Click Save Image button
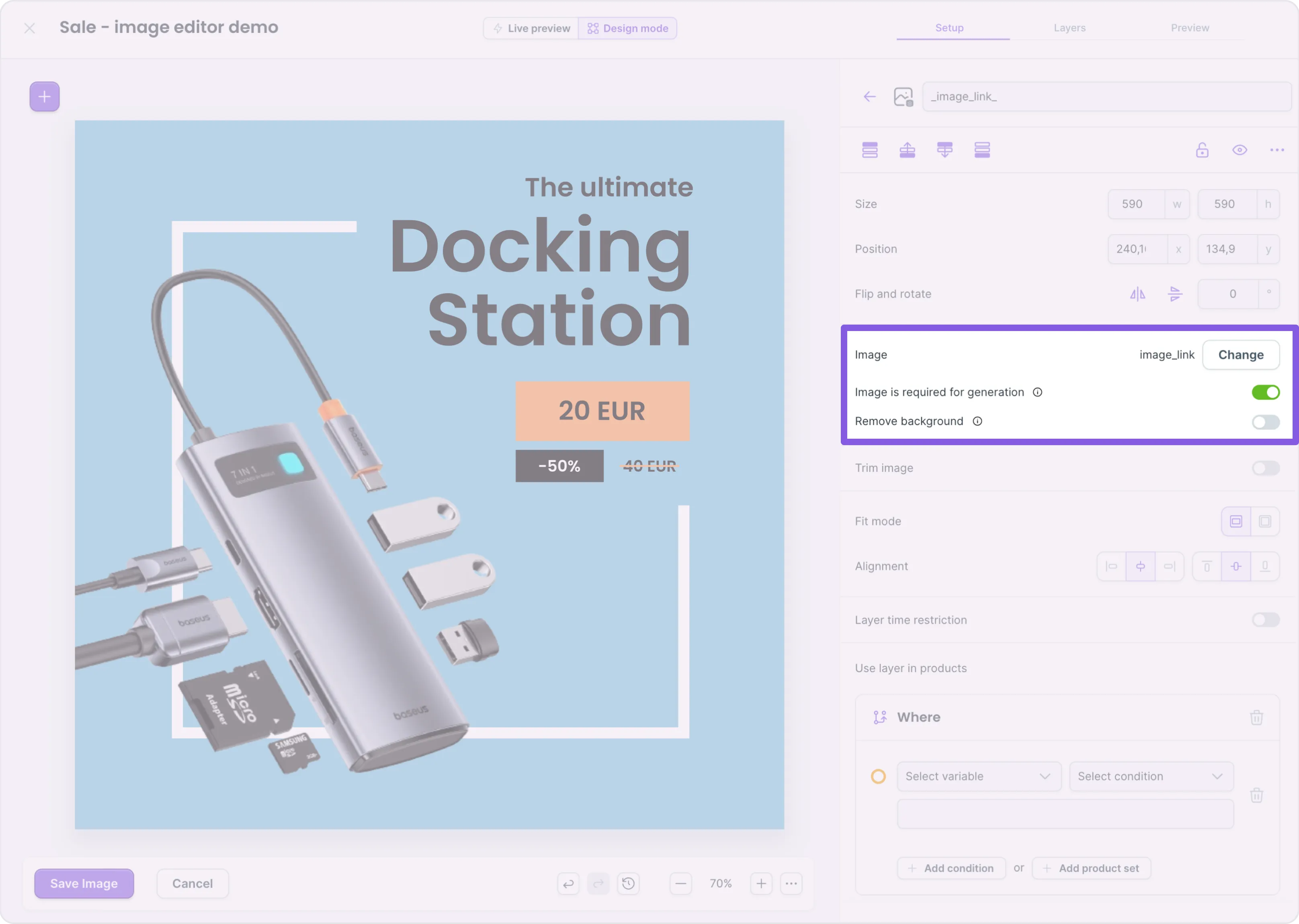Screen dimensions: 1299x924 pyautogui.click(x=84, y=883)
